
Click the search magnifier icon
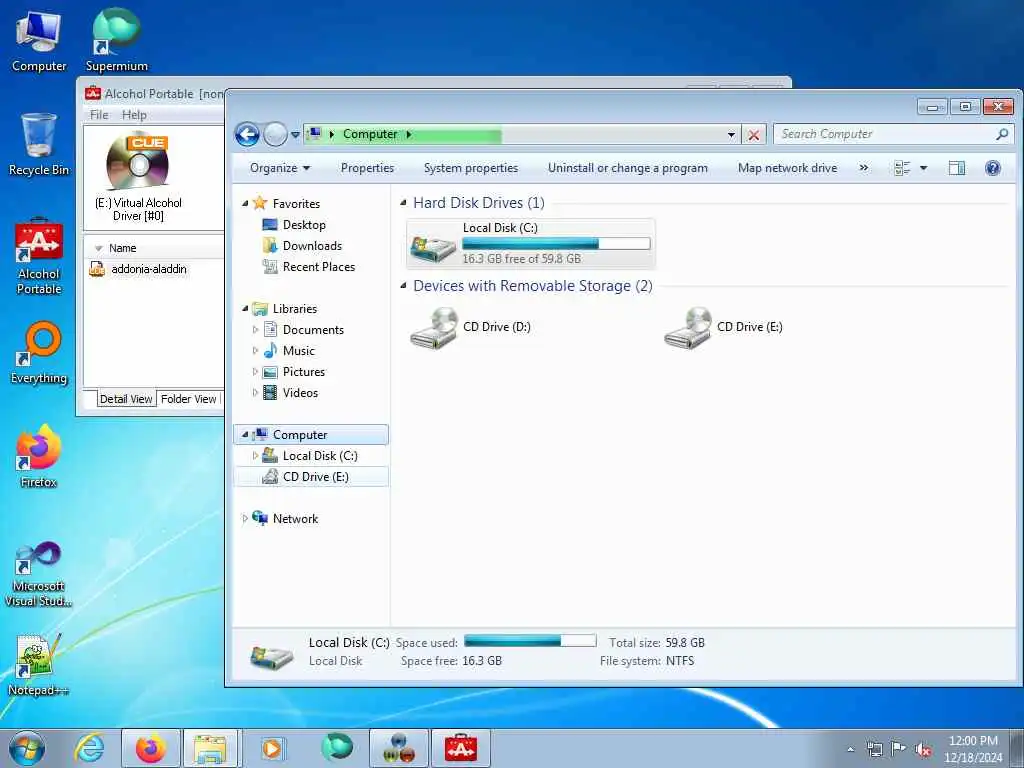(1002, 134)
